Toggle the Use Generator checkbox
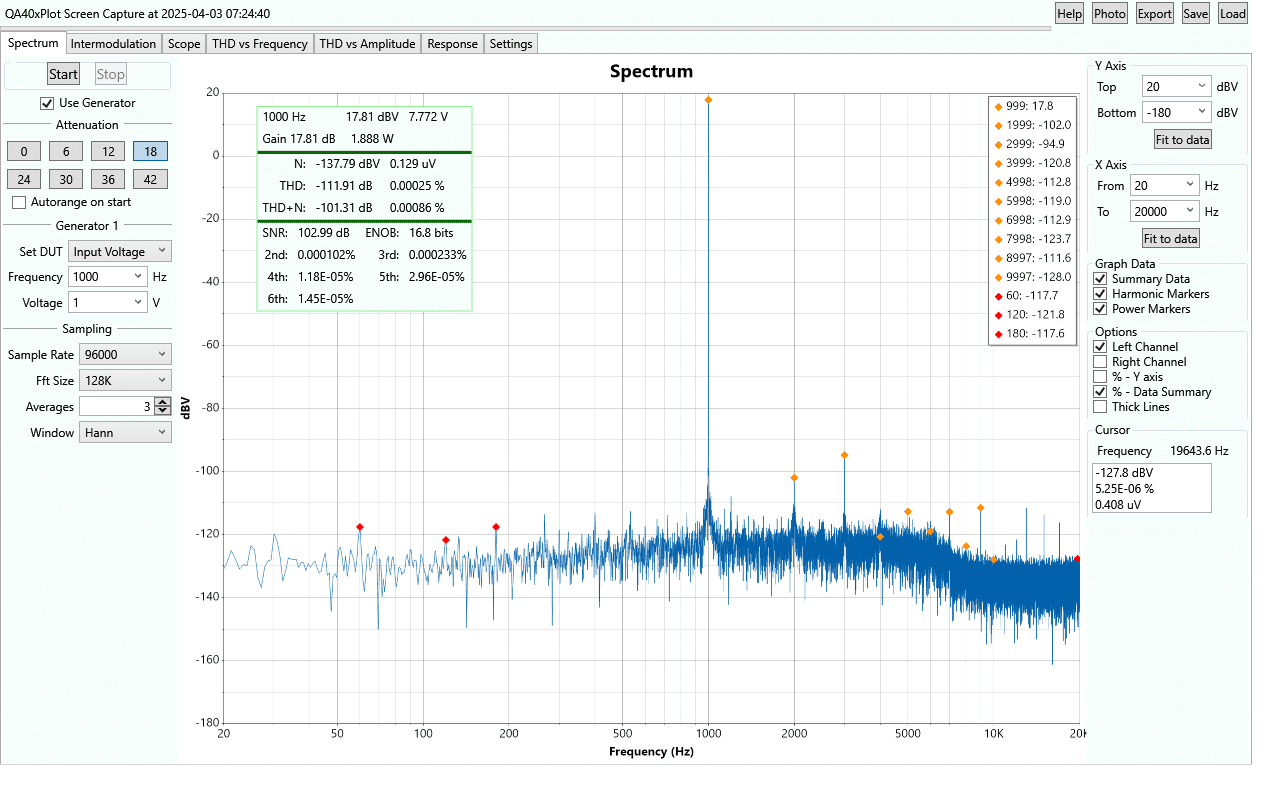Viewport: 1265px width, 800px height. [x=47, y=103]
